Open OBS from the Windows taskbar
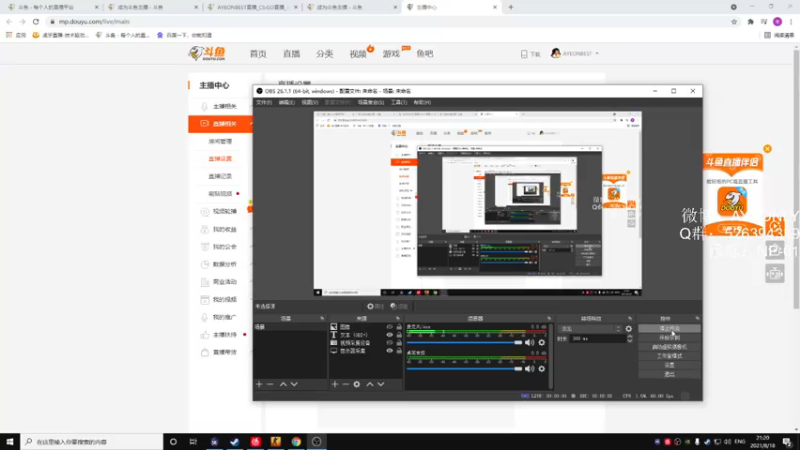This screenshot has width=800, height=450. pyautogui.click(x=316, y=441)
